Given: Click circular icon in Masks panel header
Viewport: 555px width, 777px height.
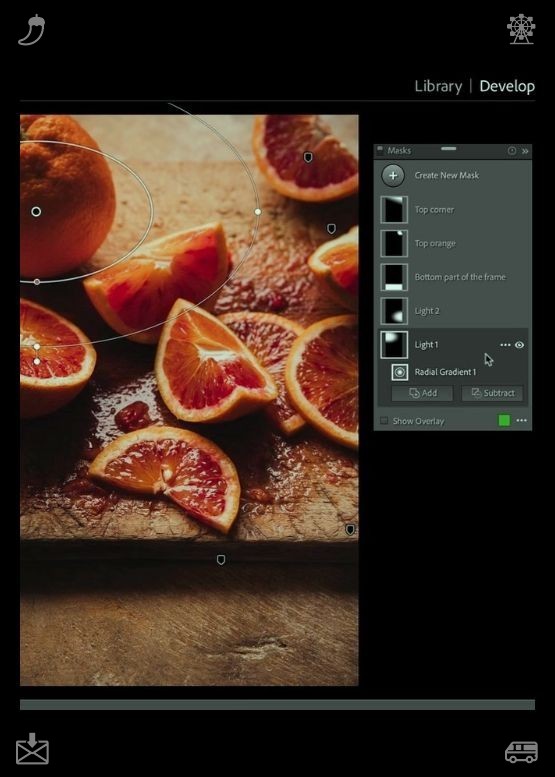Looking at the screenshot, I should (512, 150).
